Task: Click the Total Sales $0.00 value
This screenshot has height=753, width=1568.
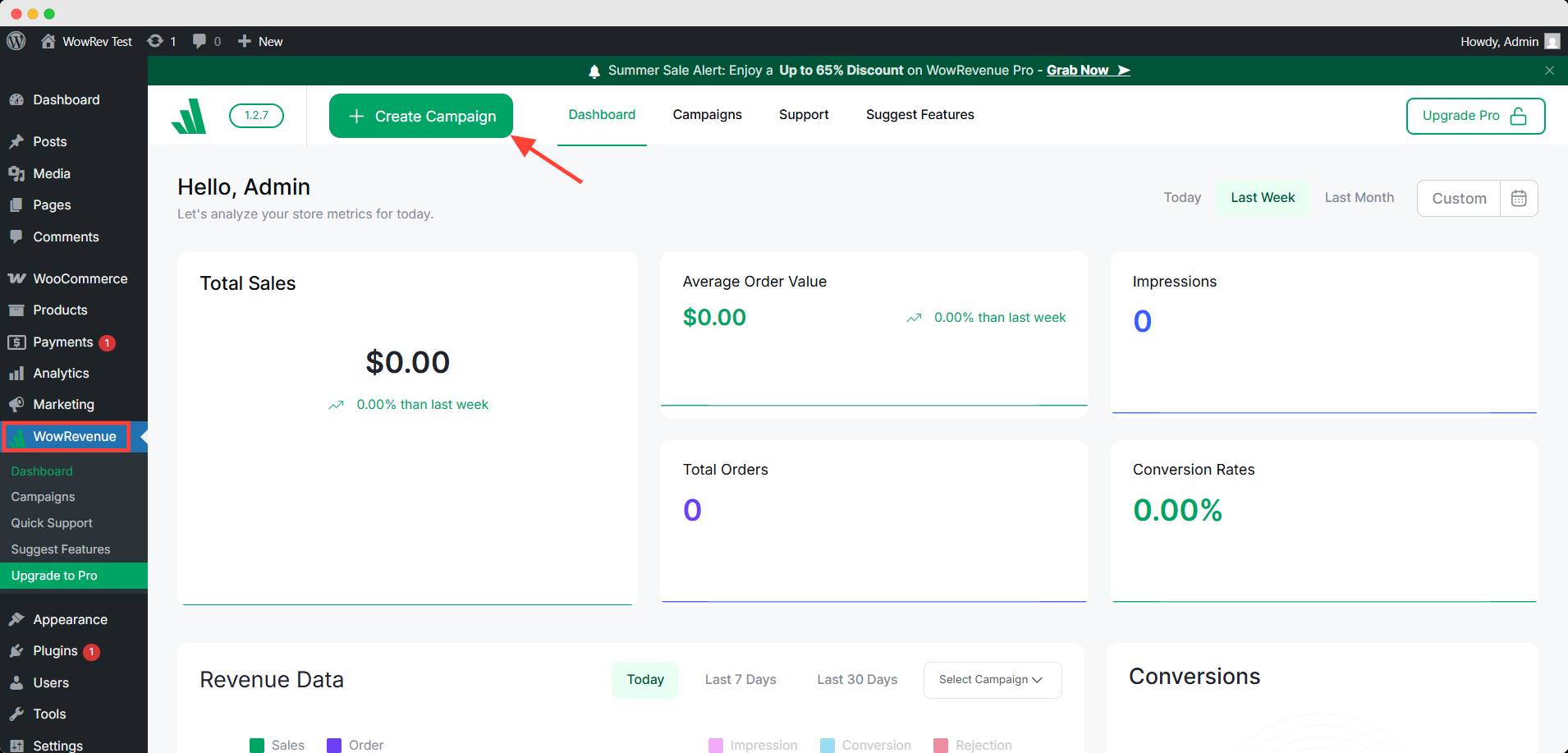Action: [x=408, y=362]
